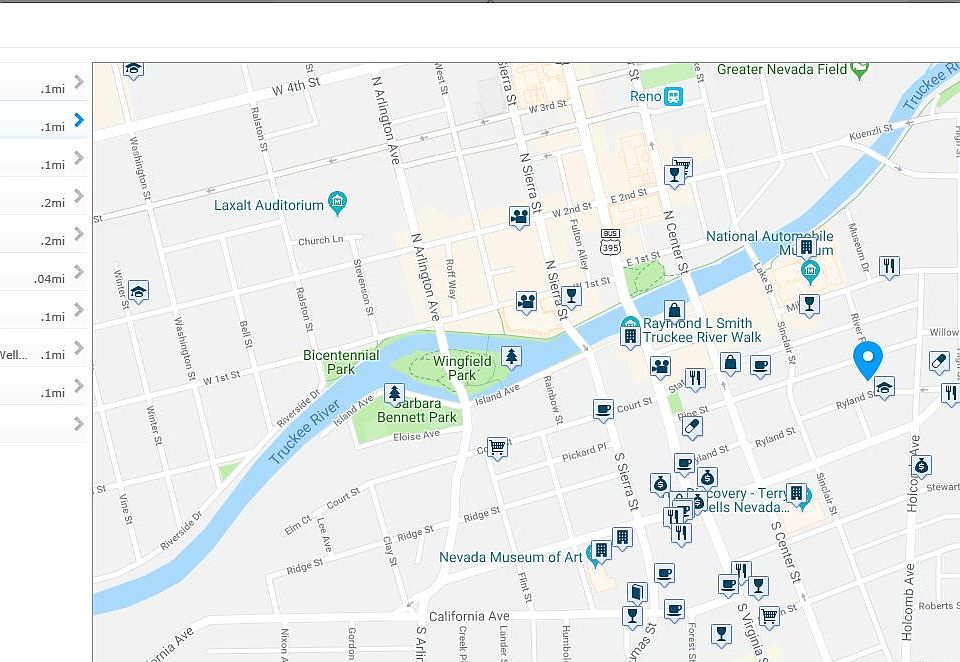Open the highlighted blue chevron result

[78, 119]
